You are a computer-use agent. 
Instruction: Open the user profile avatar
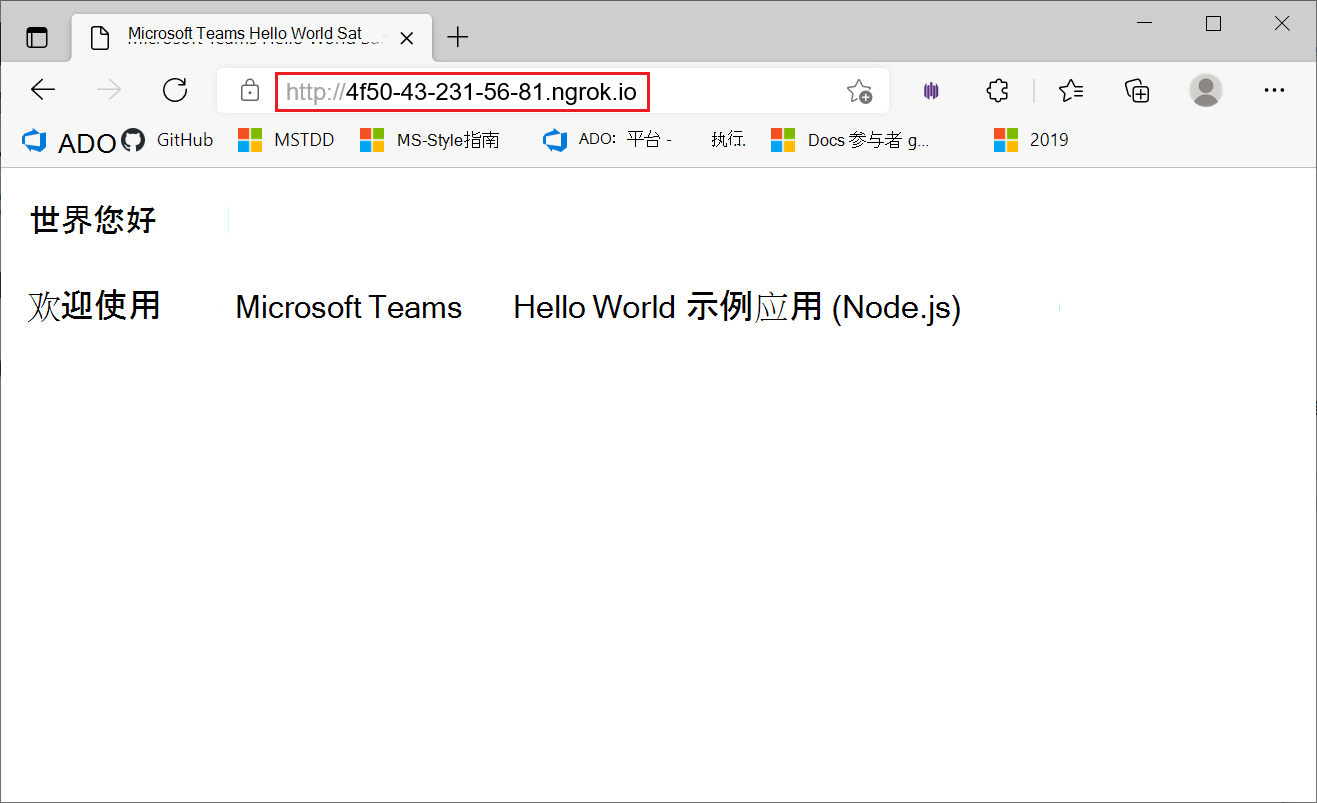click(1206, 90)
